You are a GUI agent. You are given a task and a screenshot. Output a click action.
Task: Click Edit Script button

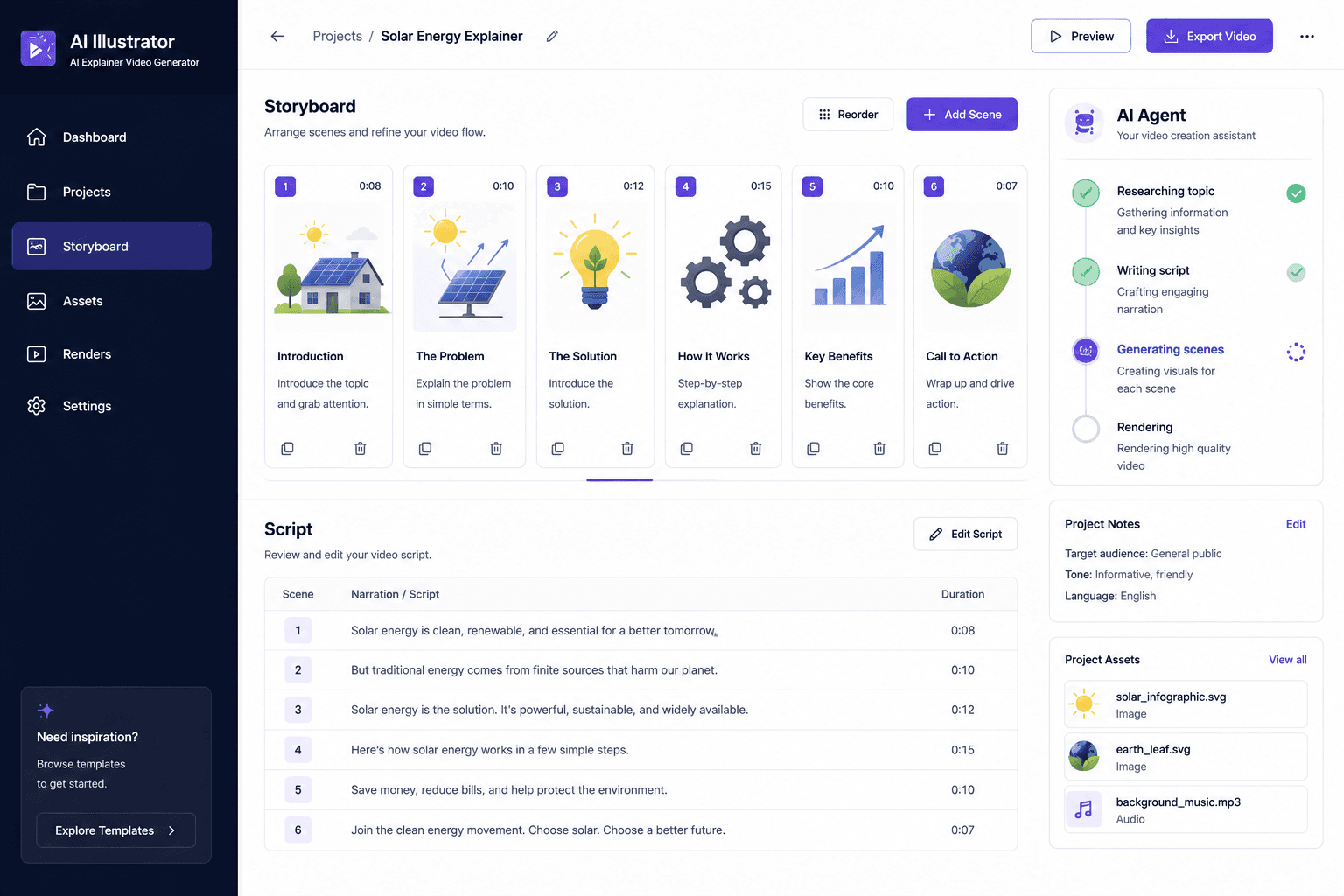(965, 534)
